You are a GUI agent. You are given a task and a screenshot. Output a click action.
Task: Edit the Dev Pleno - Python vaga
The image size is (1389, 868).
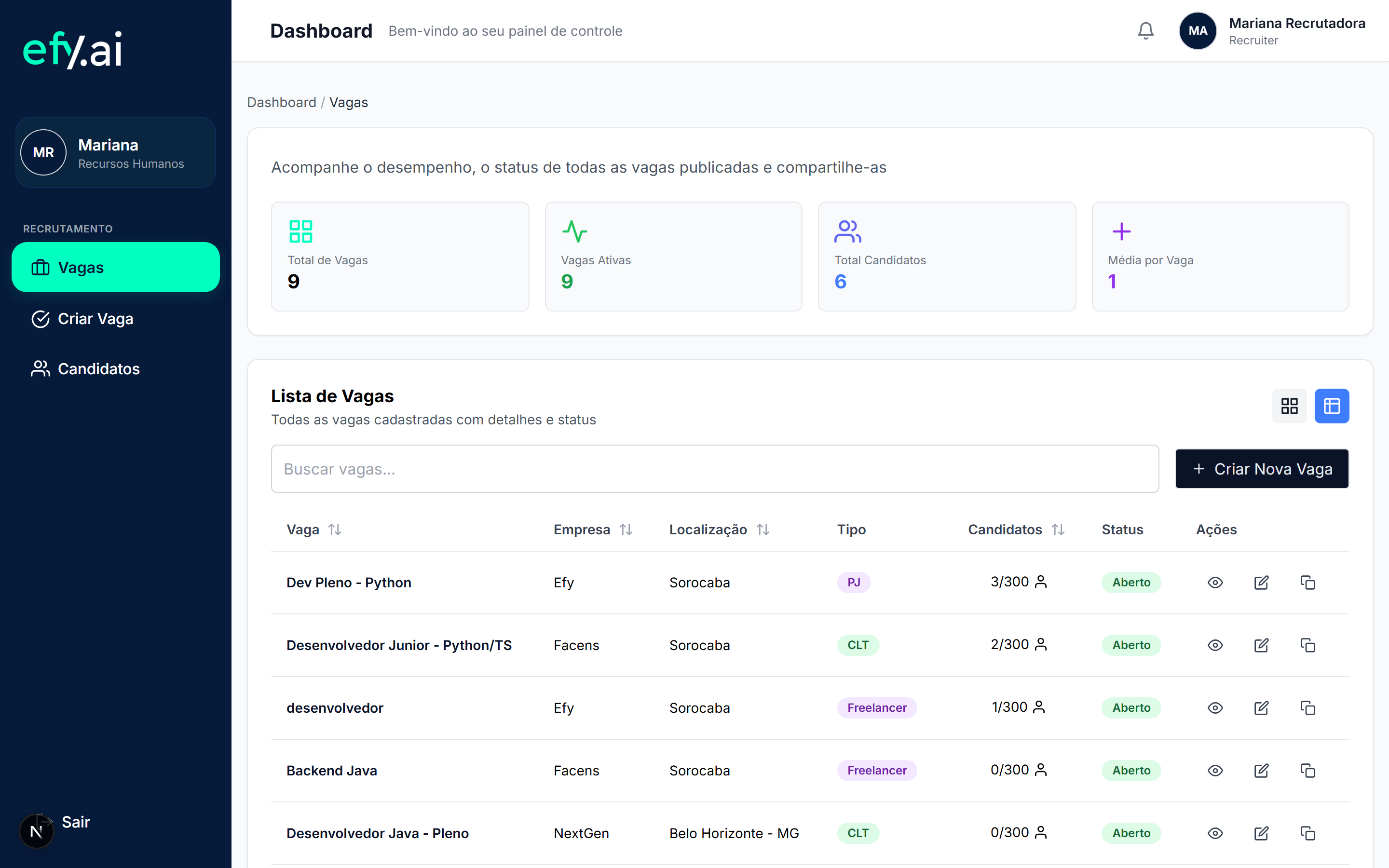pos(1261,583)
